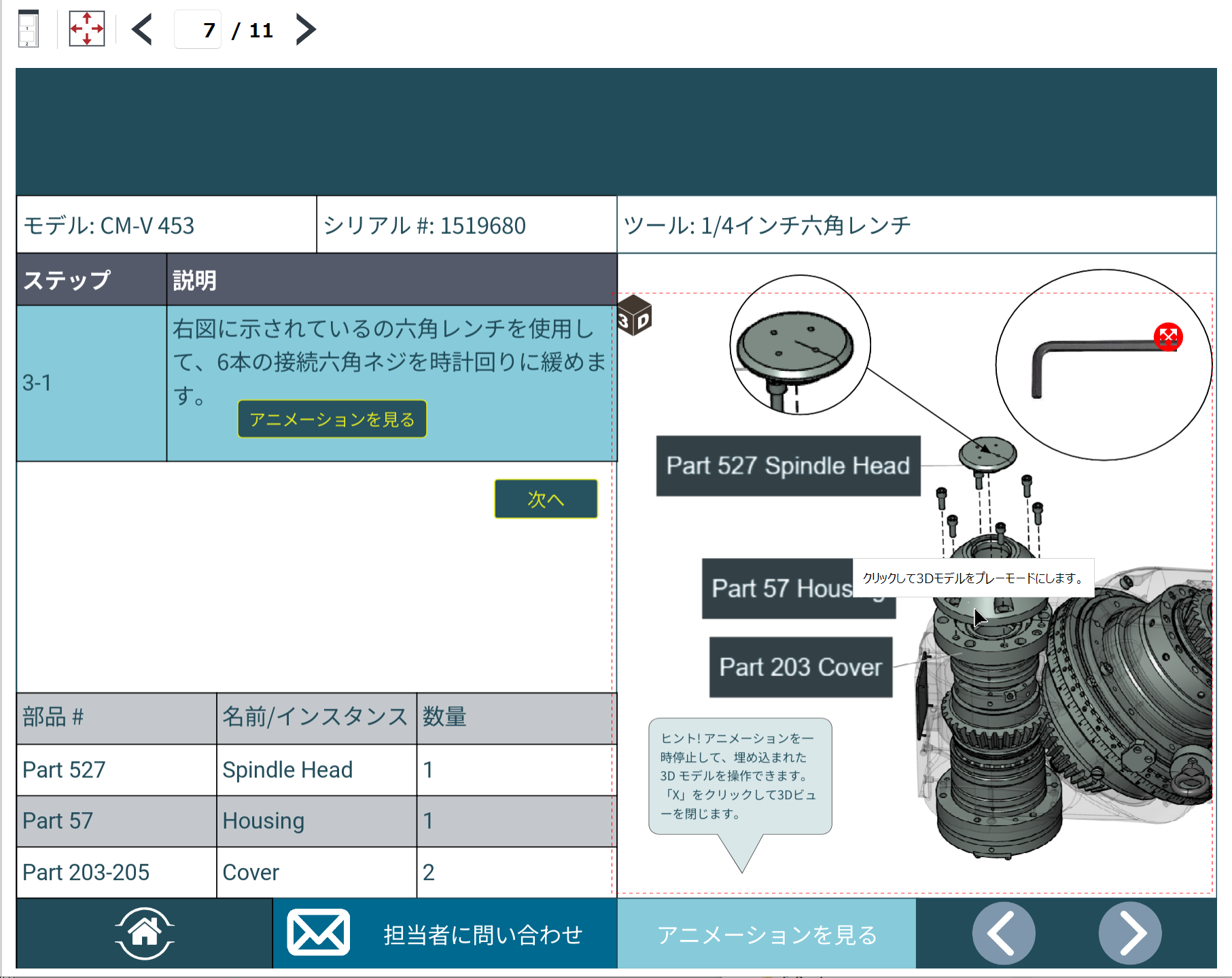
Task: Select the Part 57 table cell
Action: click(116, 821)
